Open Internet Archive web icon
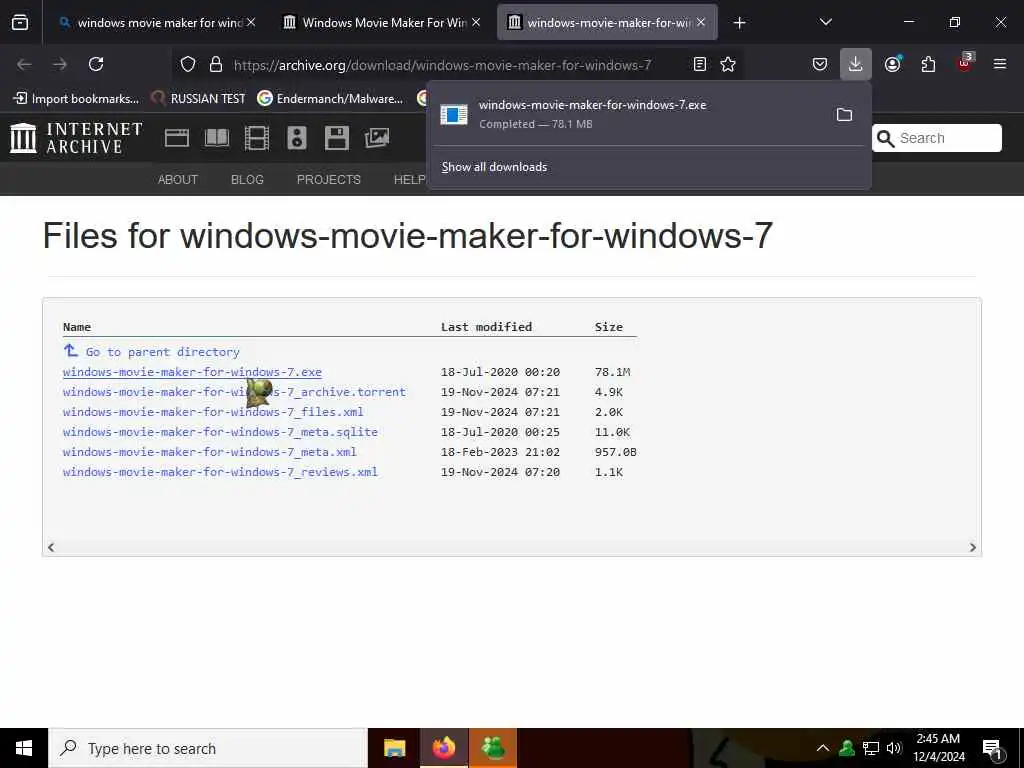Image resolution: width=1024 pixels, height=768 pixels. tap(176, 138)
